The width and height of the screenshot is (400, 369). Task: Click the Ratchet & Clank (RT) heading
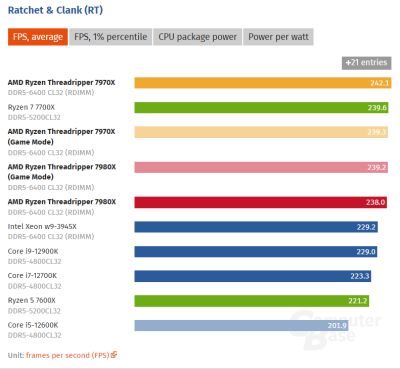pyautogui.click(x=55, y=10)
